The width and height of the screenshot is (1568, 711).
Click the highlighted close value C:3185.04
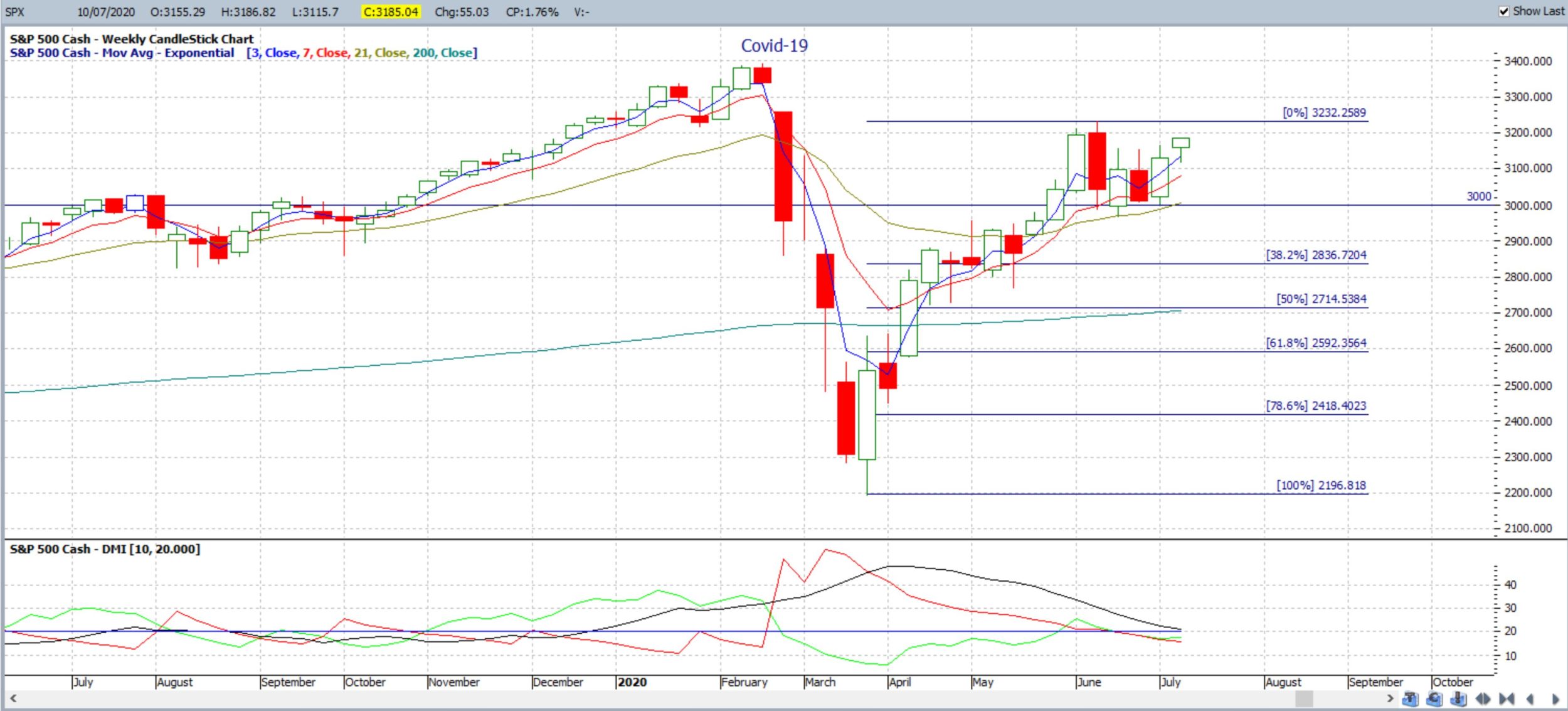click(391, 12)
